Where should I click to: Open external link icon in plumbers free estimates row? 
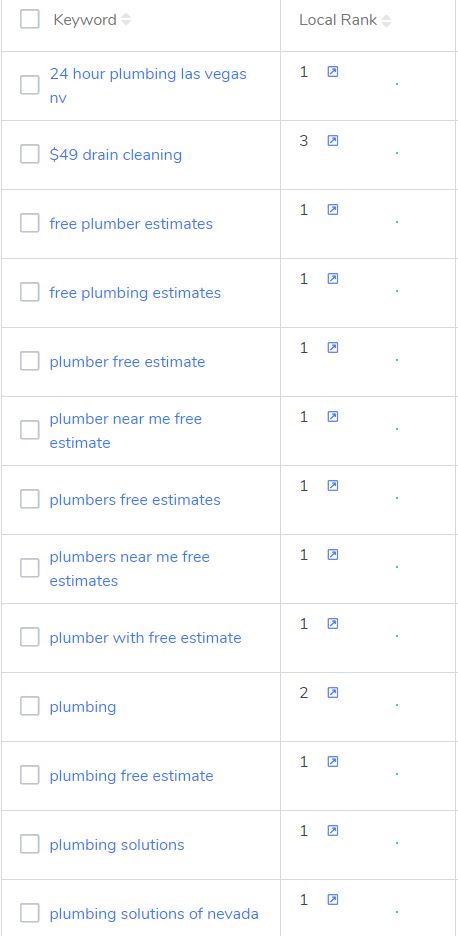coord(333,486)
